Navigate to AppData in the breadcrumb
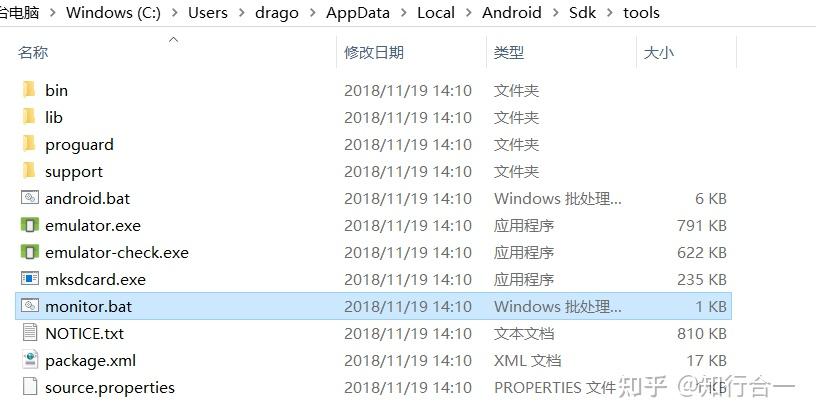Viewport: 816px width, 419px height. [358, 12]
